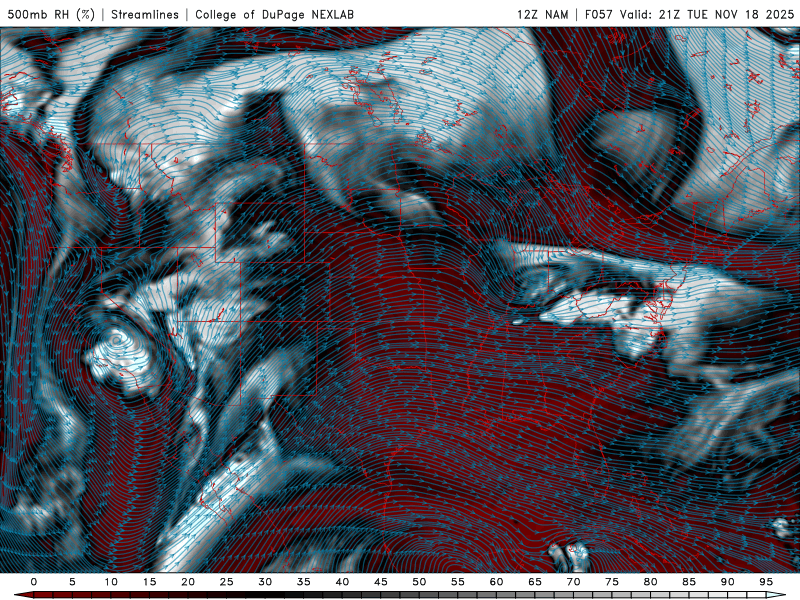Click the colorbar label '65'
800x600 pixels.
coord(535,582)
